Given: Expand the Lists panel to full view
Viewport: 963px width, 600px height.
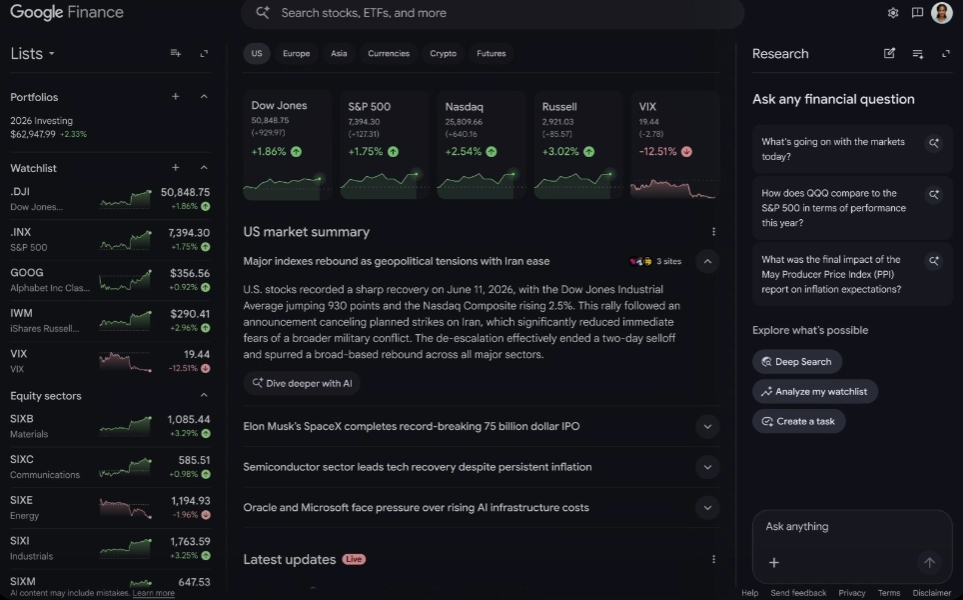Looking at the screenshot, I should pos(204,53).
